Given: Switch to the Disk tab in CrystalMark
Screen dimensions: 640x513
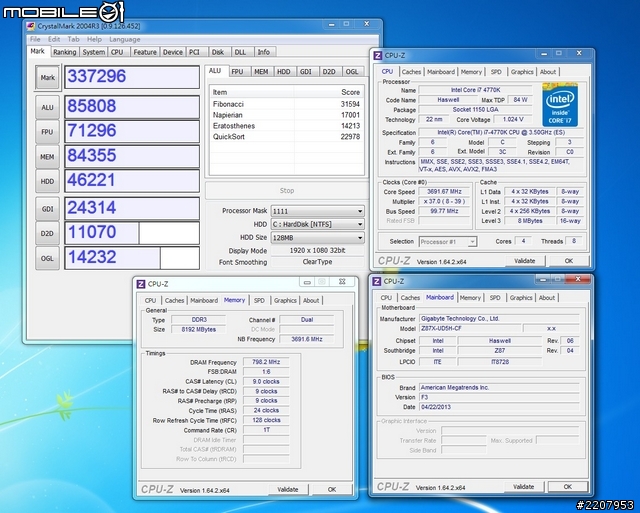Looking at the screenshot, I should (218, 52).
